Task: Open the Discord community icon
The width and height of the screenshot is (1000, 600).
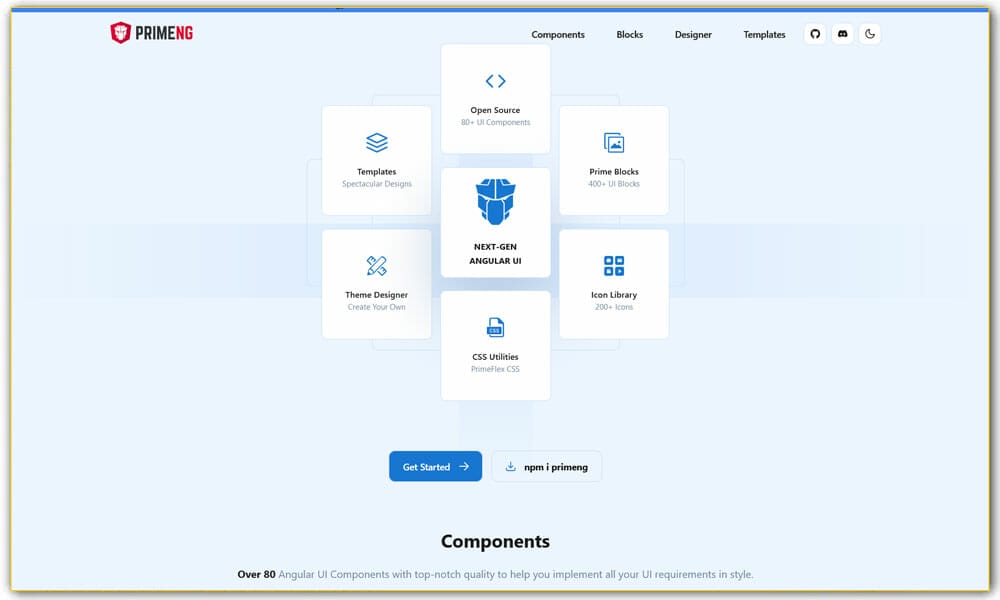Action: [x=842, y=34]
